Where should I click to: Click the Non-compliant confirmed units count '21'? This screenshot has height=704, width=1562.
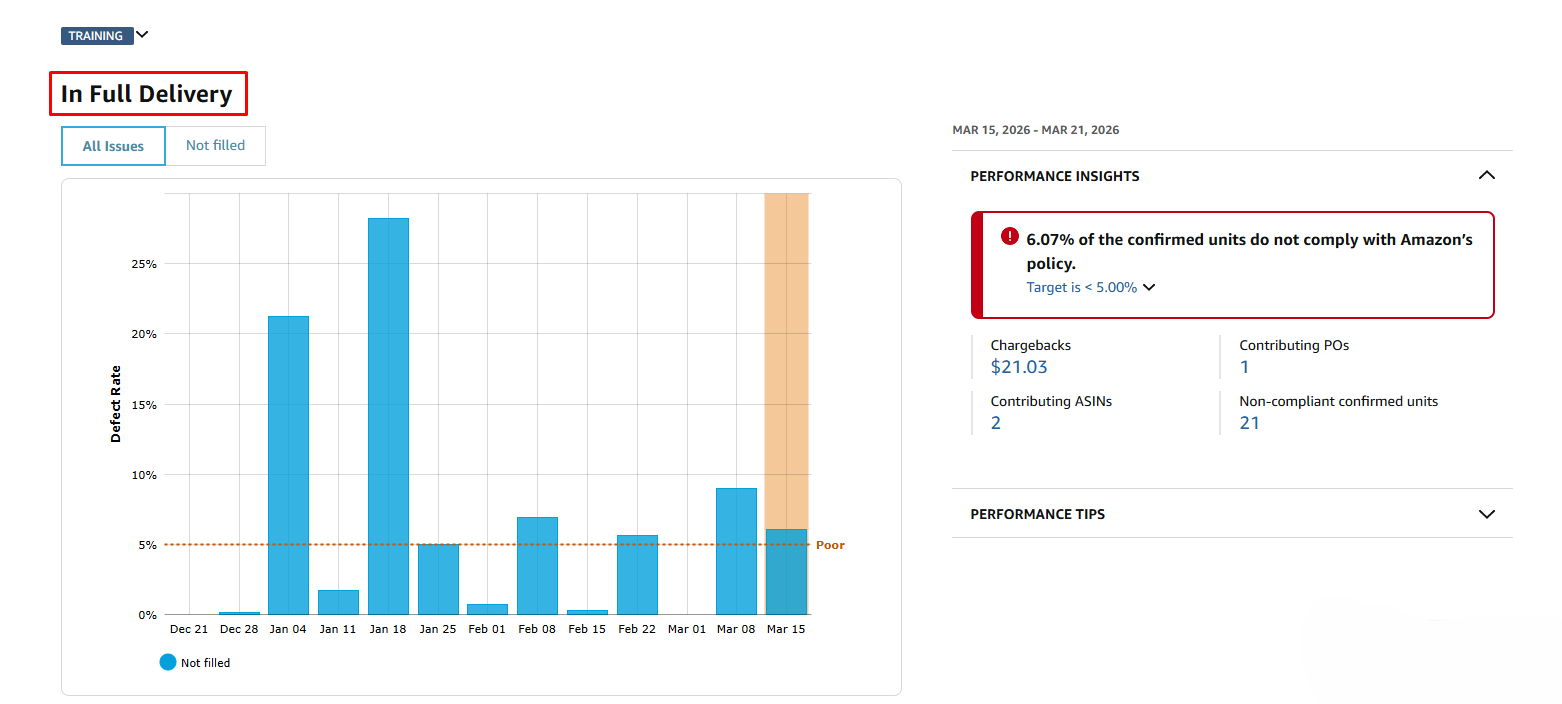click(1249, 422)
